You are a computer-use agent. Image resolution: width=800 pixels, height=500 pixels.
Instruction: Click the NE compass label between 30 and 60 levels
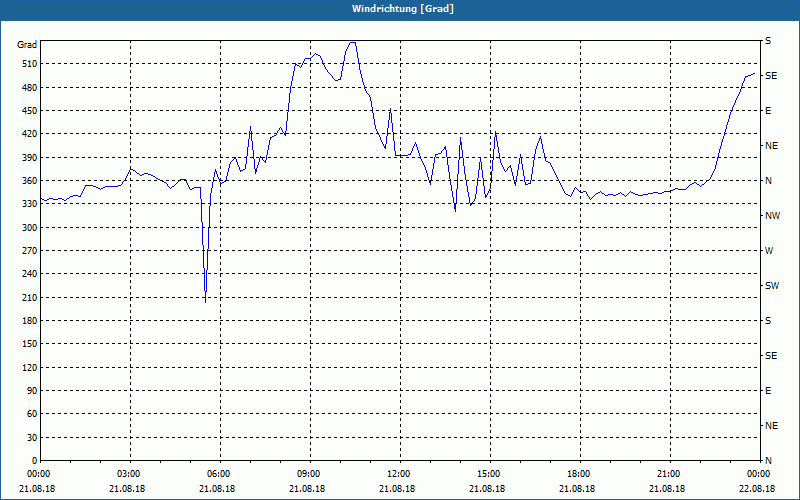pos(771,426)
